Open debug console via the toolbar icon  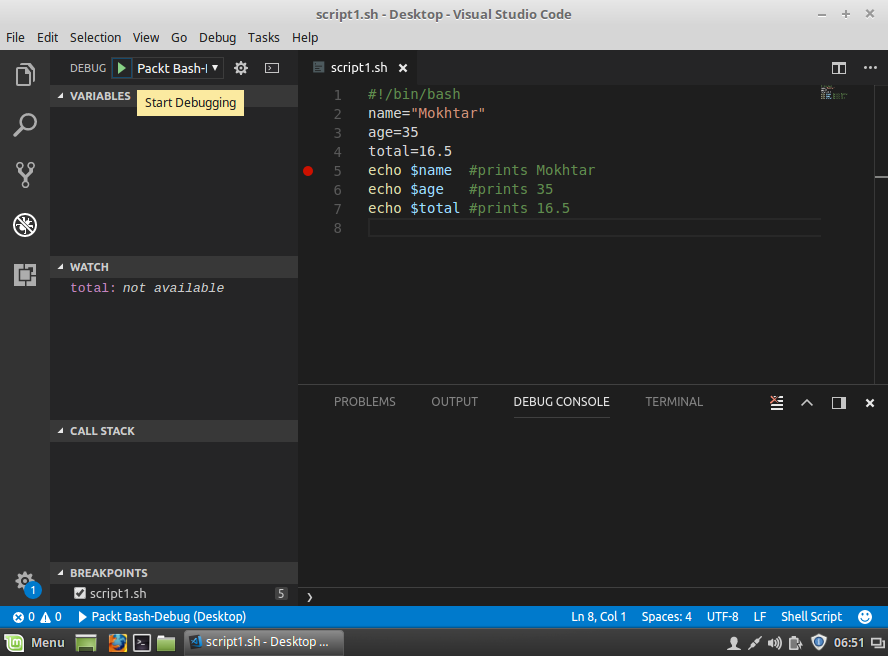272,68
